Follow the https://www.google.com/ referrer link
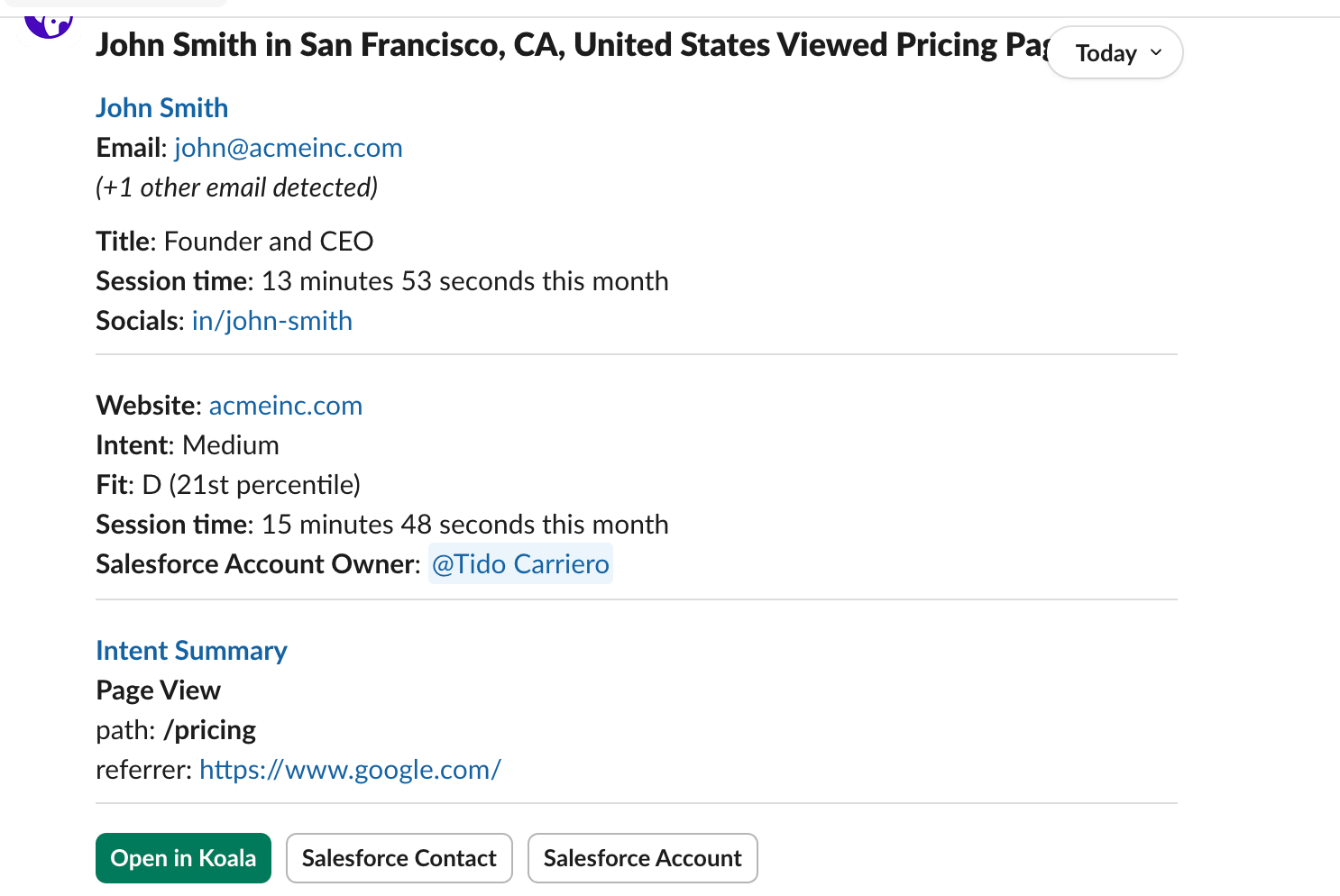Image resolution: width=1340 pixels, height=896 pixels. click(350, 770)
